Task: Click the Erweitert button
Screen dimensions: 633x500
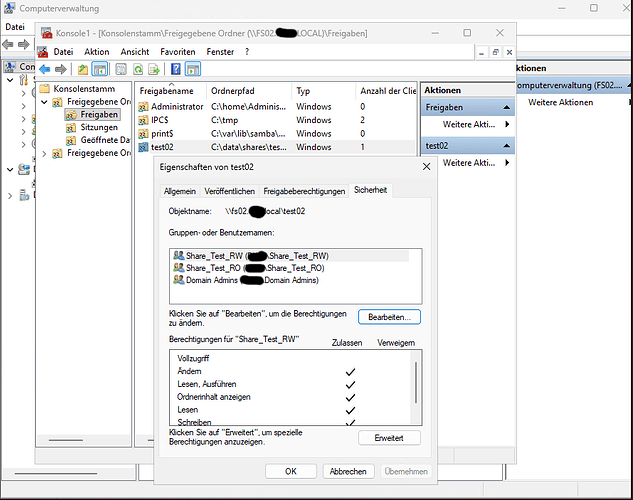Action: (389, 438)
